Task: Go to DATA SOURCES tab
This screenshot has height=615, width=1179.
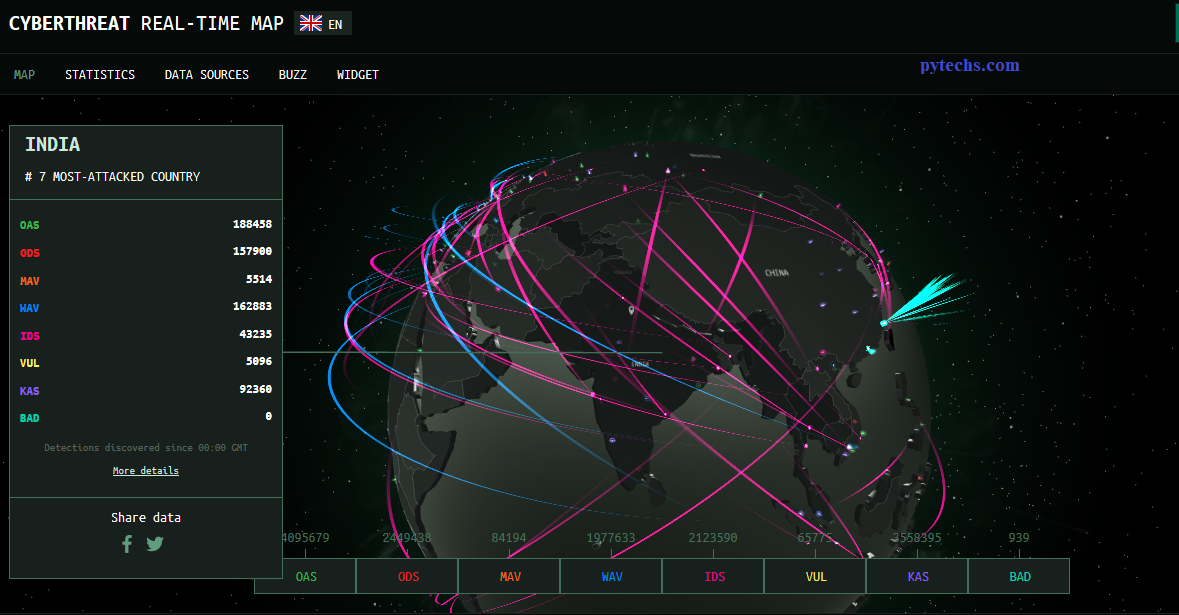Action: 207,74
